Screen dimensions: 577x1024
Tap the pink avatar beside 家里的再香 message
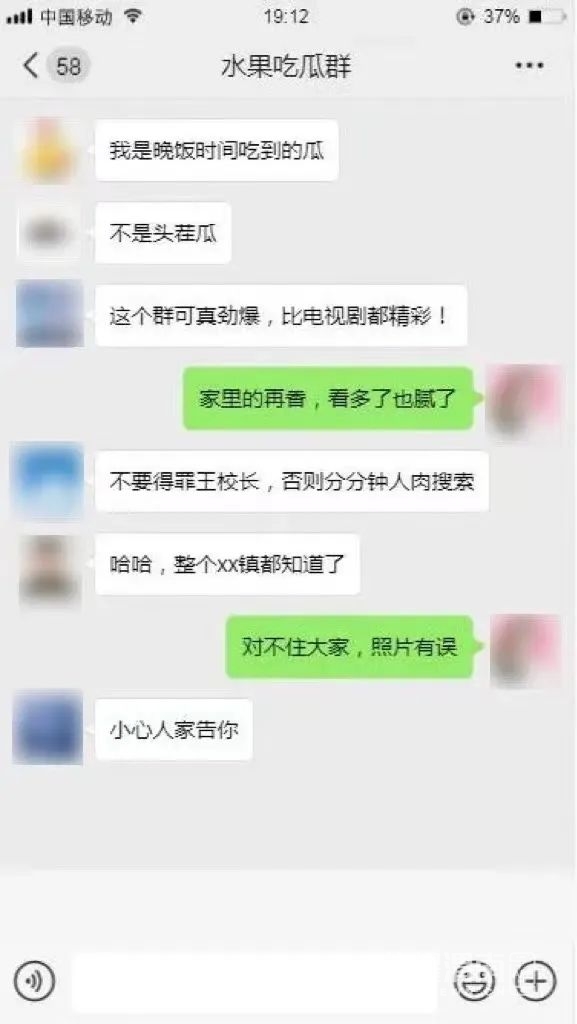coord(525,400)
